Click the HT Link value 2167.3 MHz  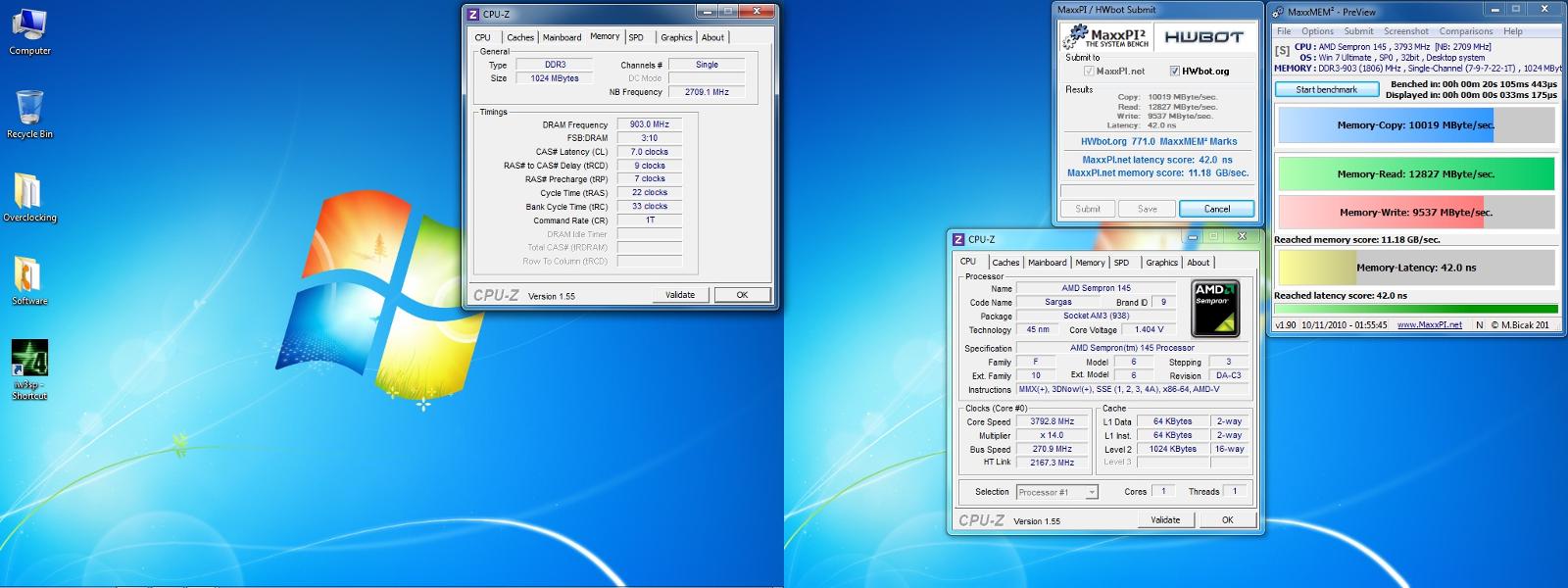click(x=1052, y=463)
